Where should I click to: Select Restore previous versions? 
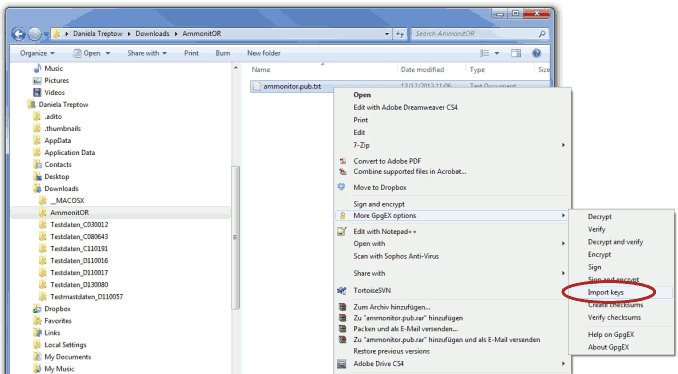[x=391, y=351]
